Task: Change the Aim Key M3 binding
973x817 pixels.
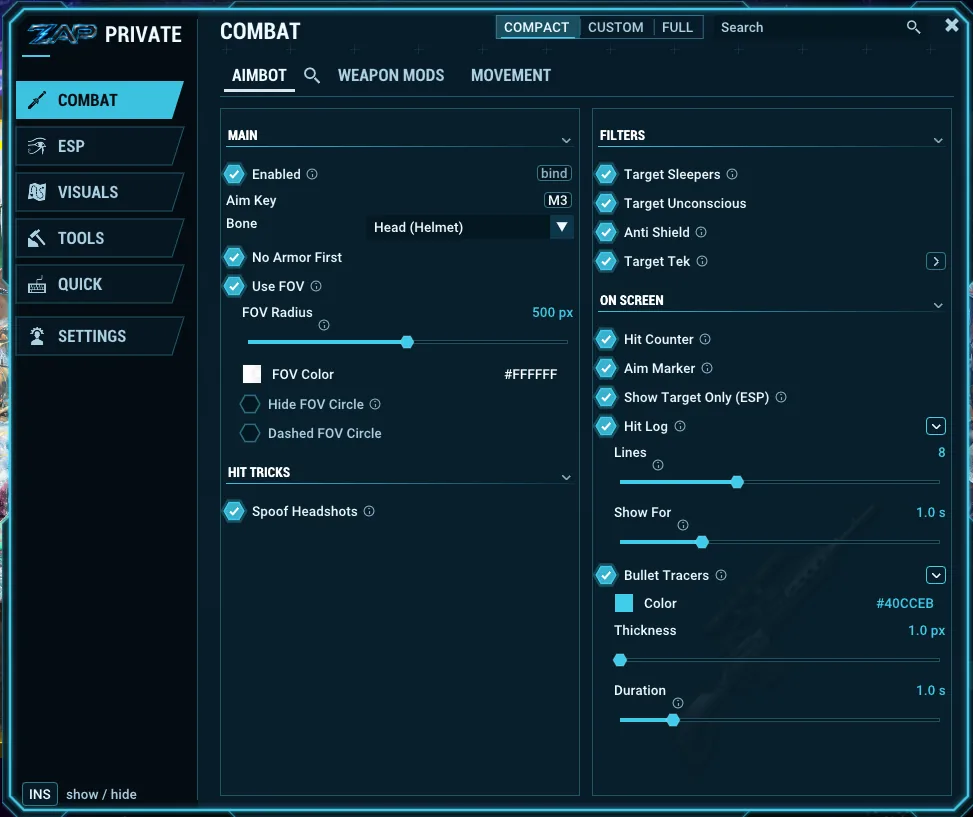Action: click(557, 200)
